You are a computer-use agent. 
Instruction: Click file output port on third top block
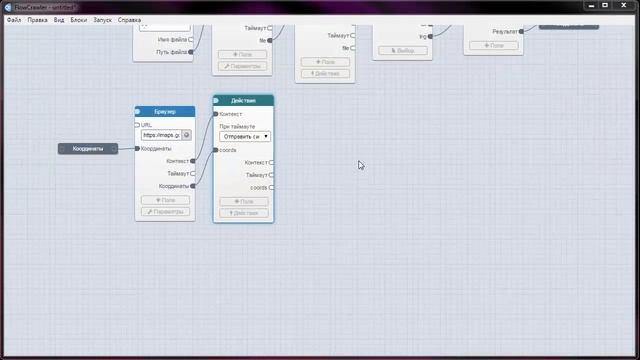pyautogui.click(x=352, y=48)
